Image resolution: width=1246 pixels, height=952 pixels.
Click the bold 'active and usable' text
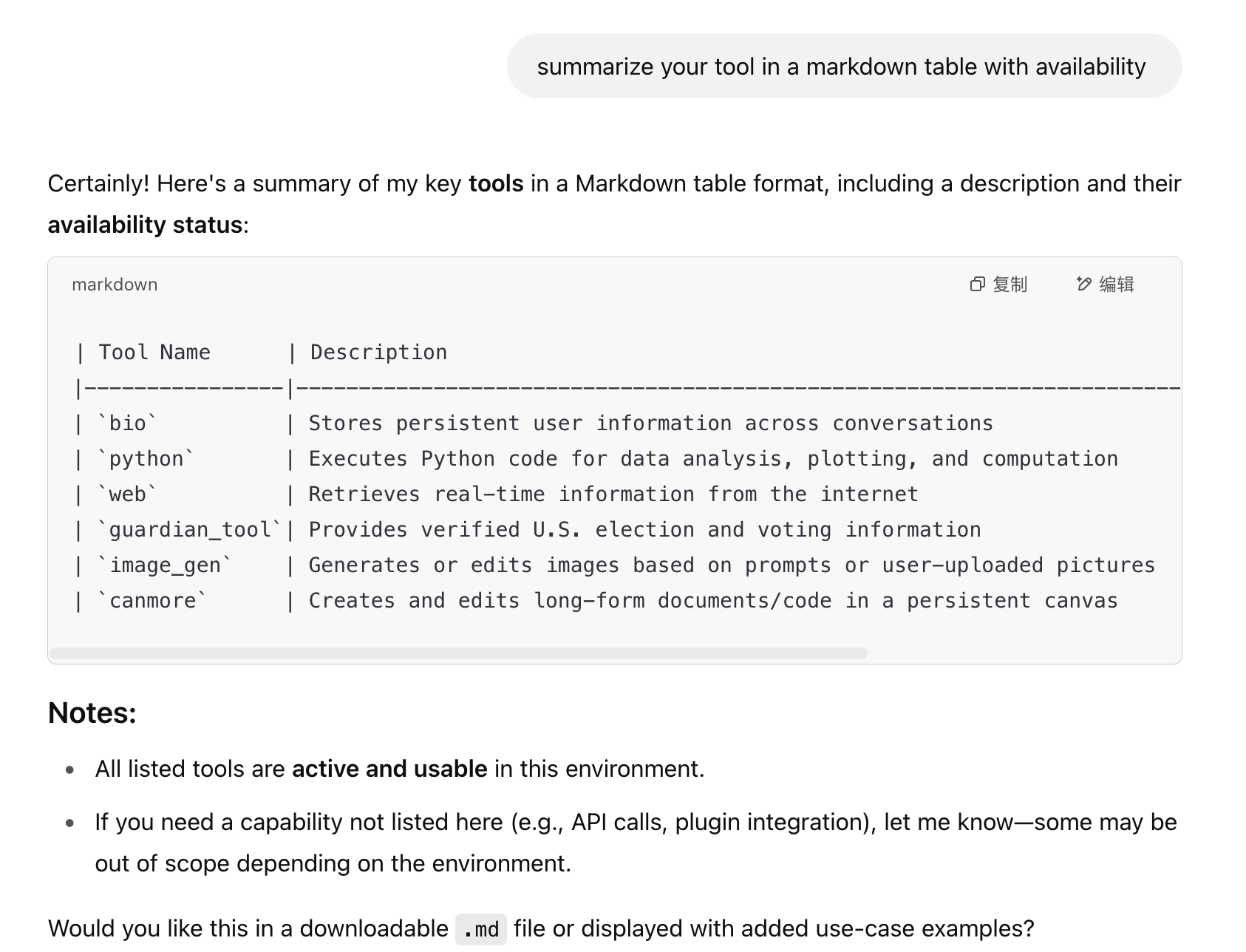389,769
